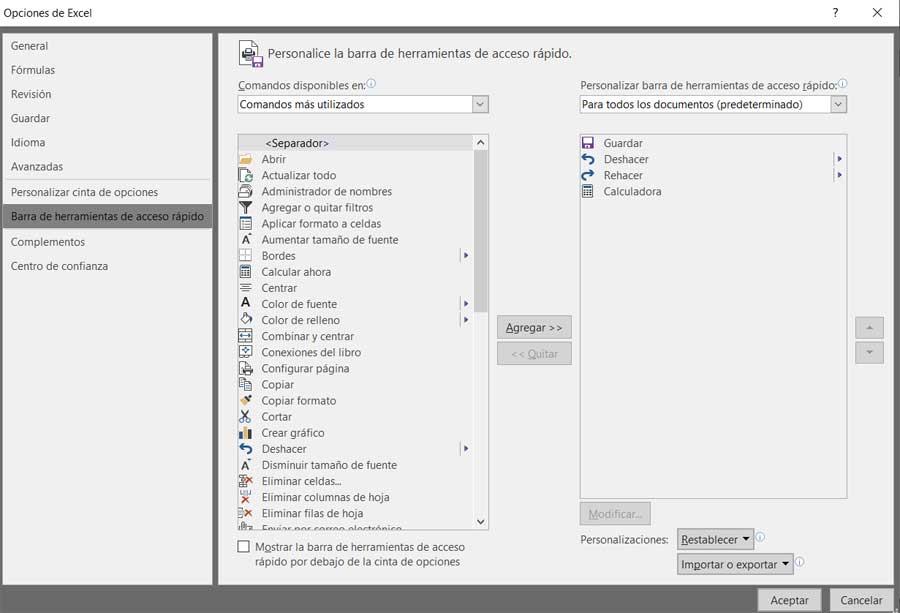
Task: Select the Combinar y centrar icon
Action: click(x=246, y=336)
